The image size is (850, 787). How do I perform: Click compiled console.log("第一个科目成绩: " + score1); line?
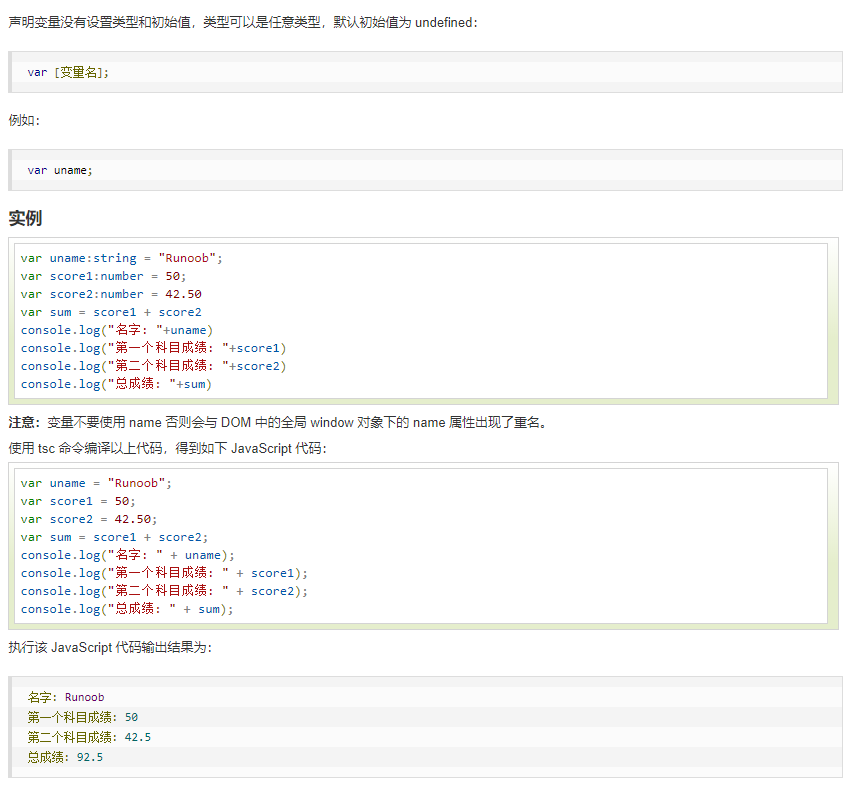(164, 573)
